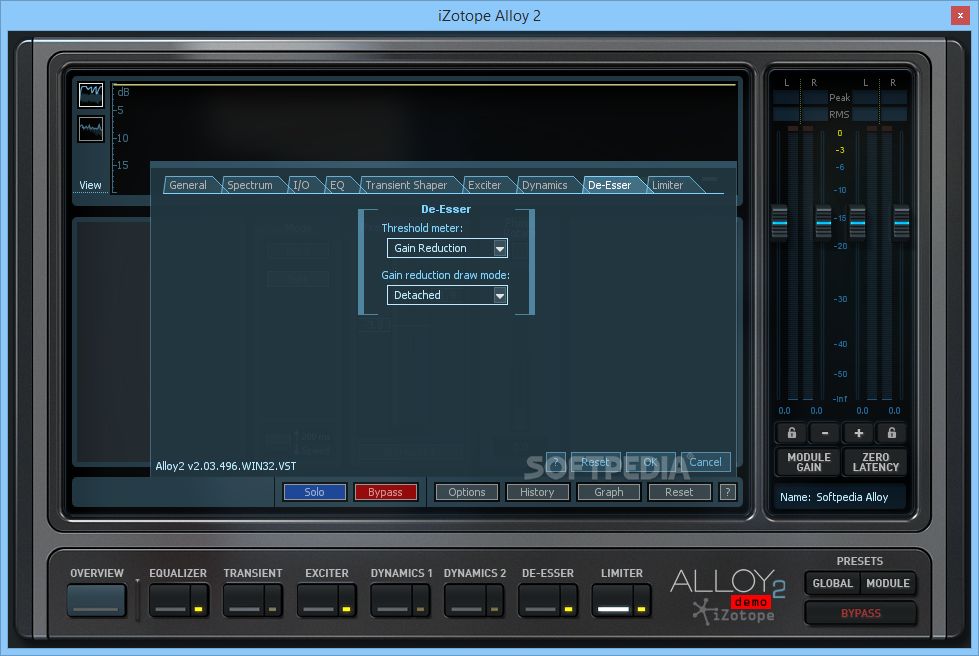Open the I/O options tab
The height and width of the screenshot is (656, 979).
pyautogui.click(x=302, y=185)
